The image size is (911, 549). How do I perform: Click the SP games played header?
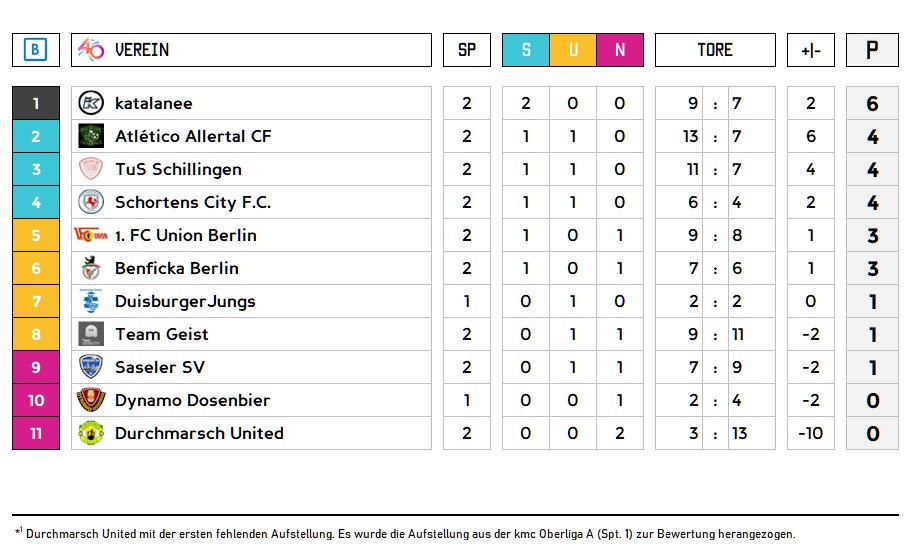point(467,50)
